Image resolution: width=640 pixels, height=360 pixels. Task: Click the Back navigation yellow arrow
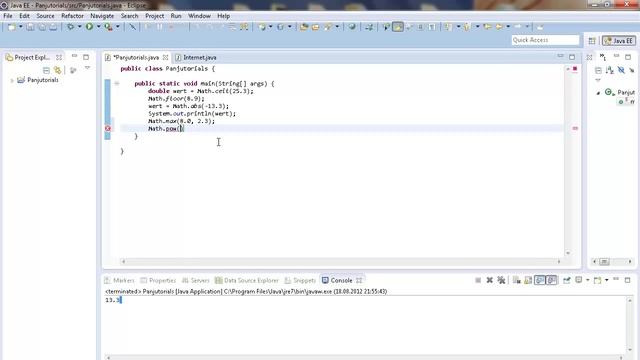[499, 27]
